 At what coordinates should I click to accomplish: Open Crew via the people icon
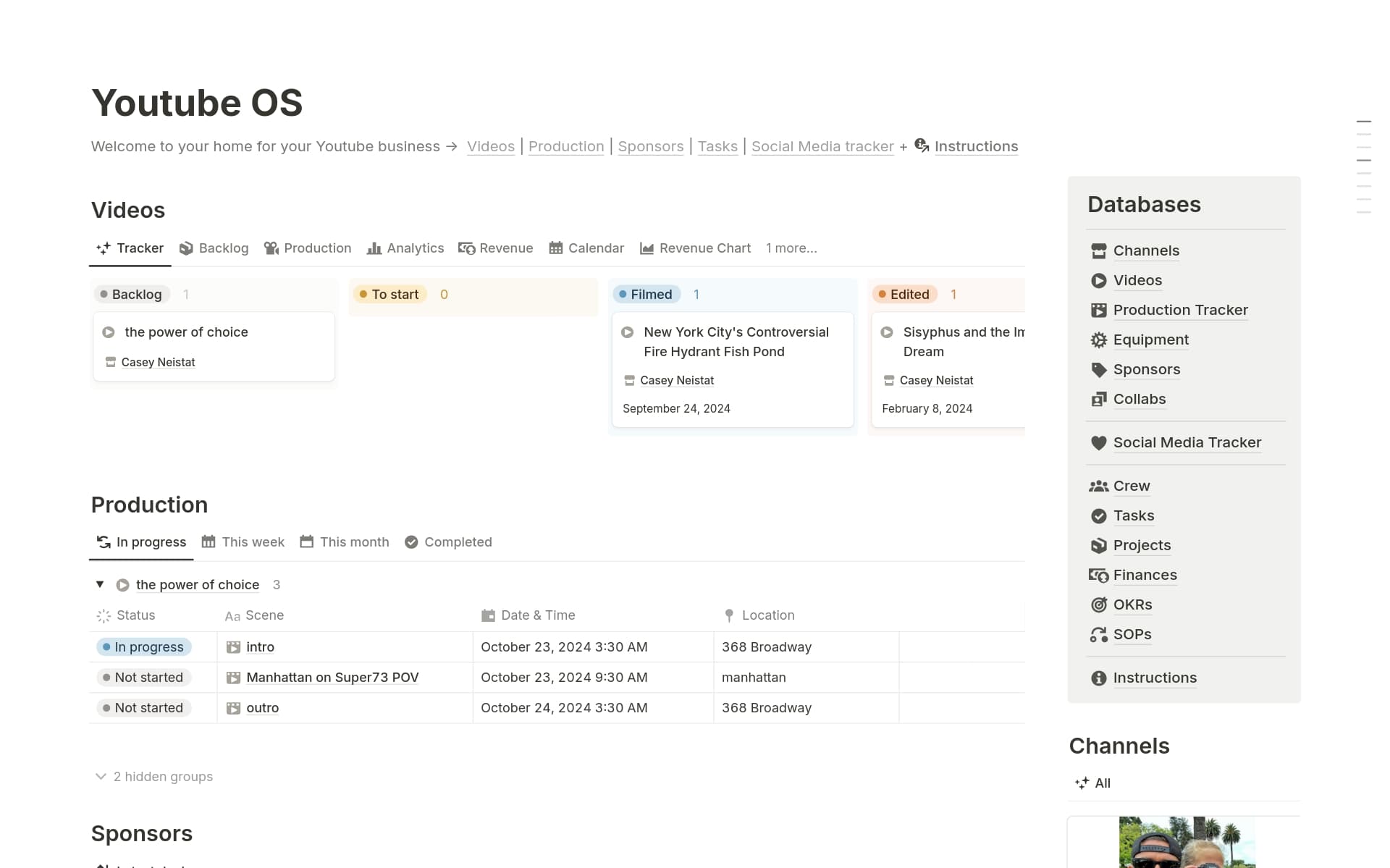[1100, 486]
